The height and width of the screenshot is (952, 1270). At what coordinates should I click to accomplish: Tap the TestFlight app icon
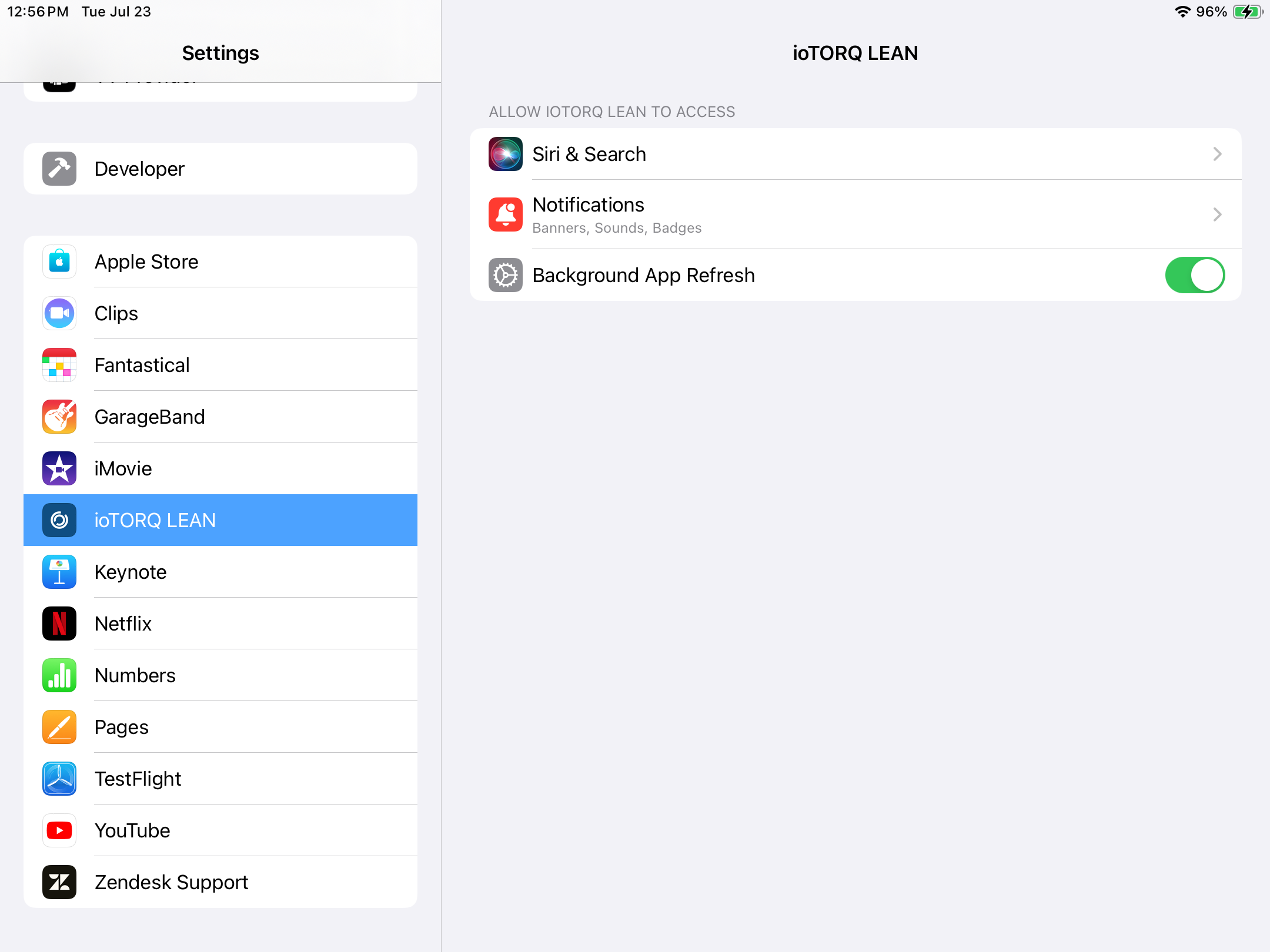(59, 779)
